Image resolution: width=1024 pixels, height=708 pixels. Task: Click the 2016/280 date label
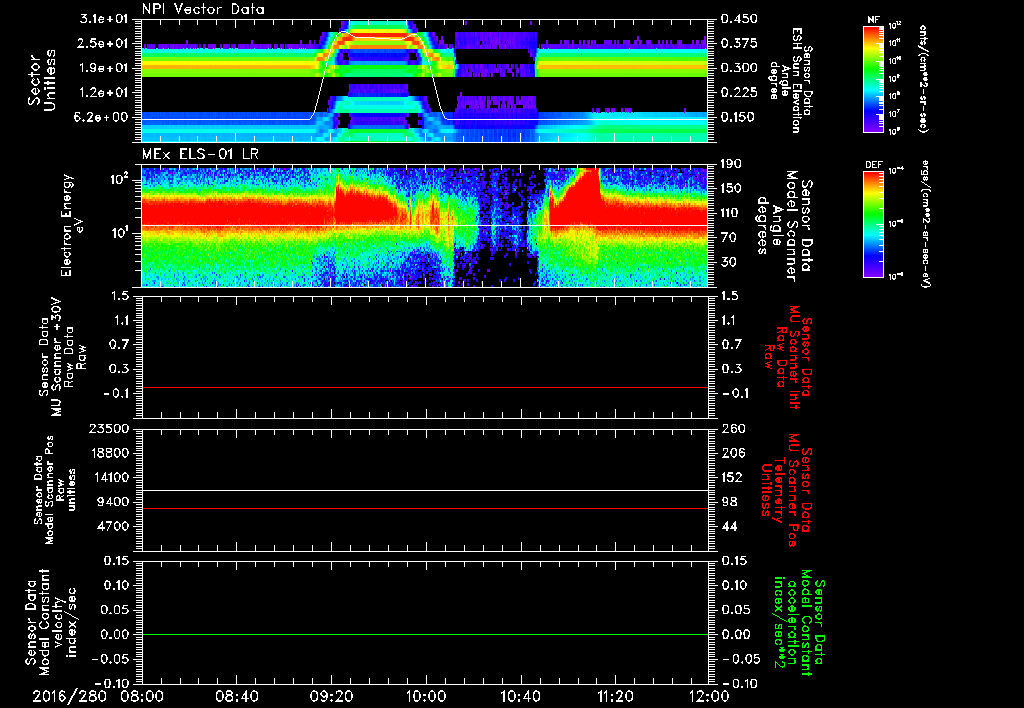tap(68, 695)
